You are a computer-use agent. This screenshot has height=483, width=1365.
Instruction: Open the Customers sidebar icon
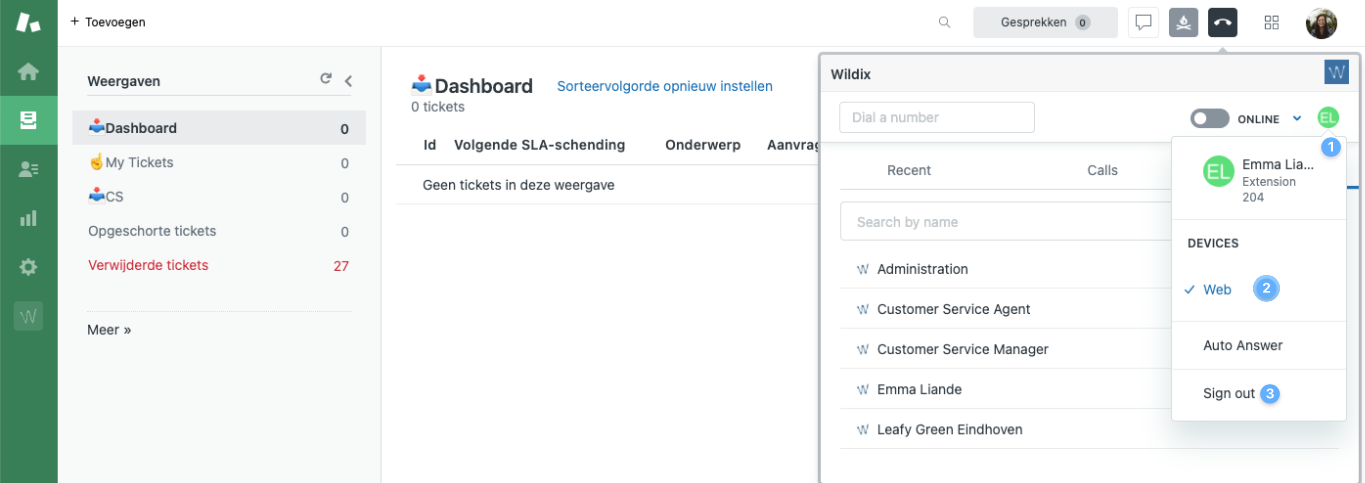(28, 169)
